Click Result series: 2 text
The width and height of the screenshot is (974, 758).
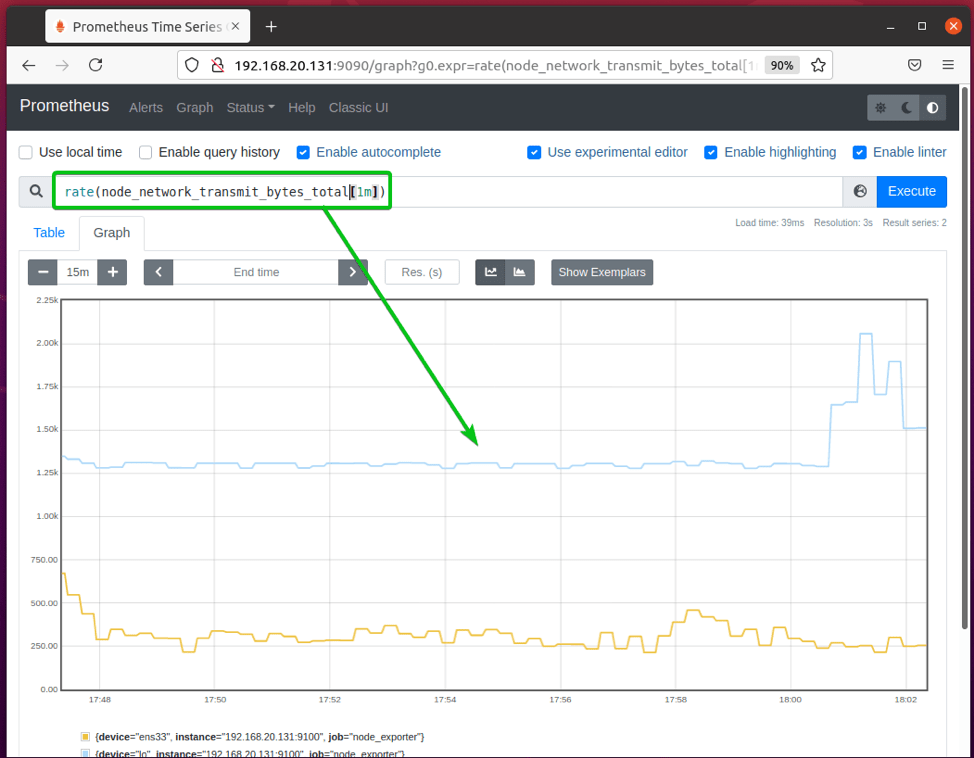(914, 222)
